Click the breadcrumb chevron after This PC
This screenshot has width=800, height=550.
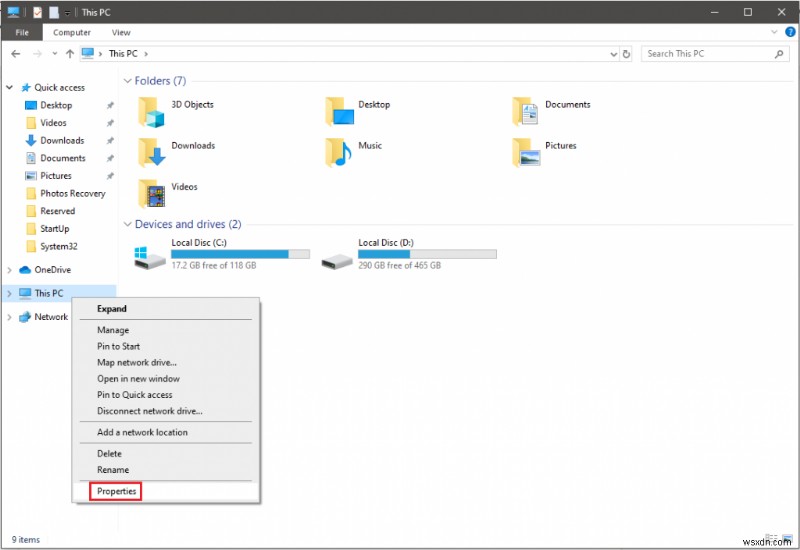[x=146, y=54]
